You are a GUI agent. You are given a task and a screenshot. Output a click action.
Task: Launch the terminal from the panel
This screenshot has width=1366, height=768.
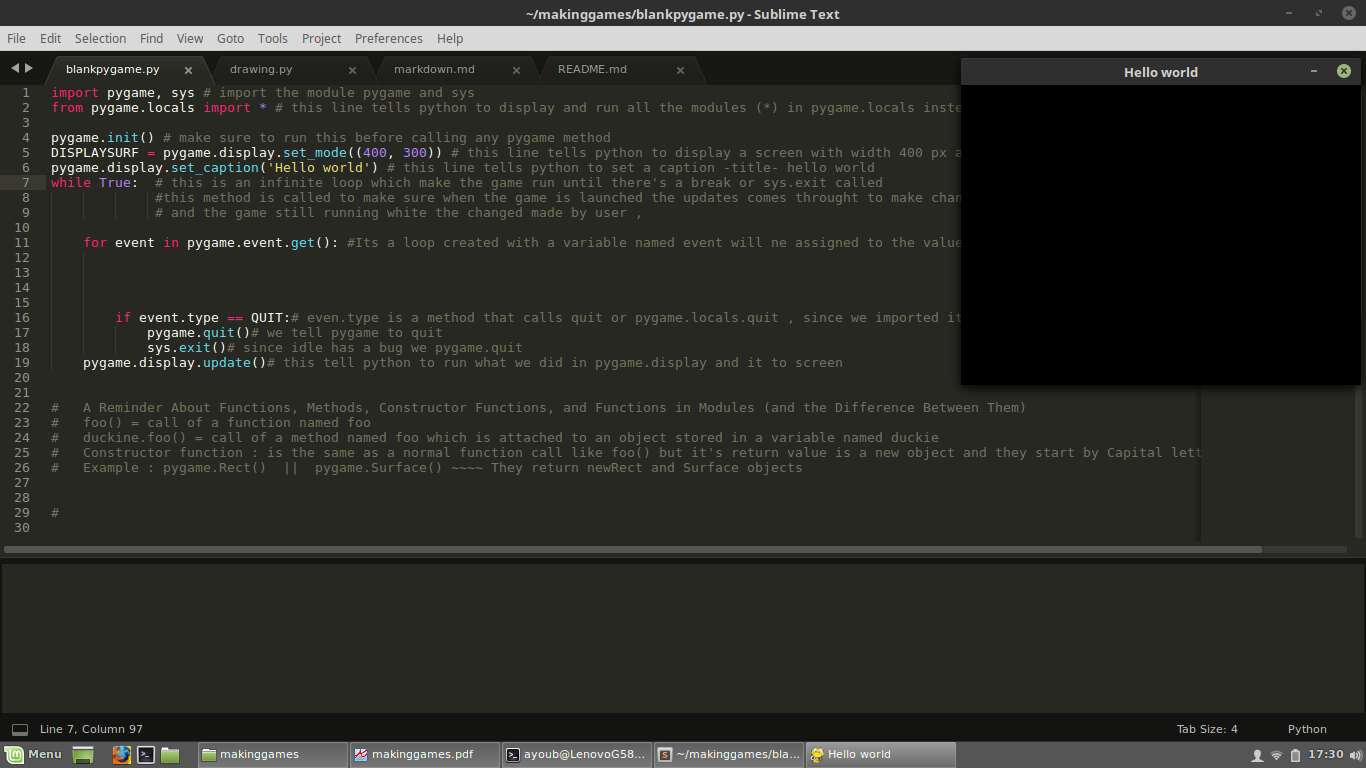pyautogui.click(x=146, y=755)
